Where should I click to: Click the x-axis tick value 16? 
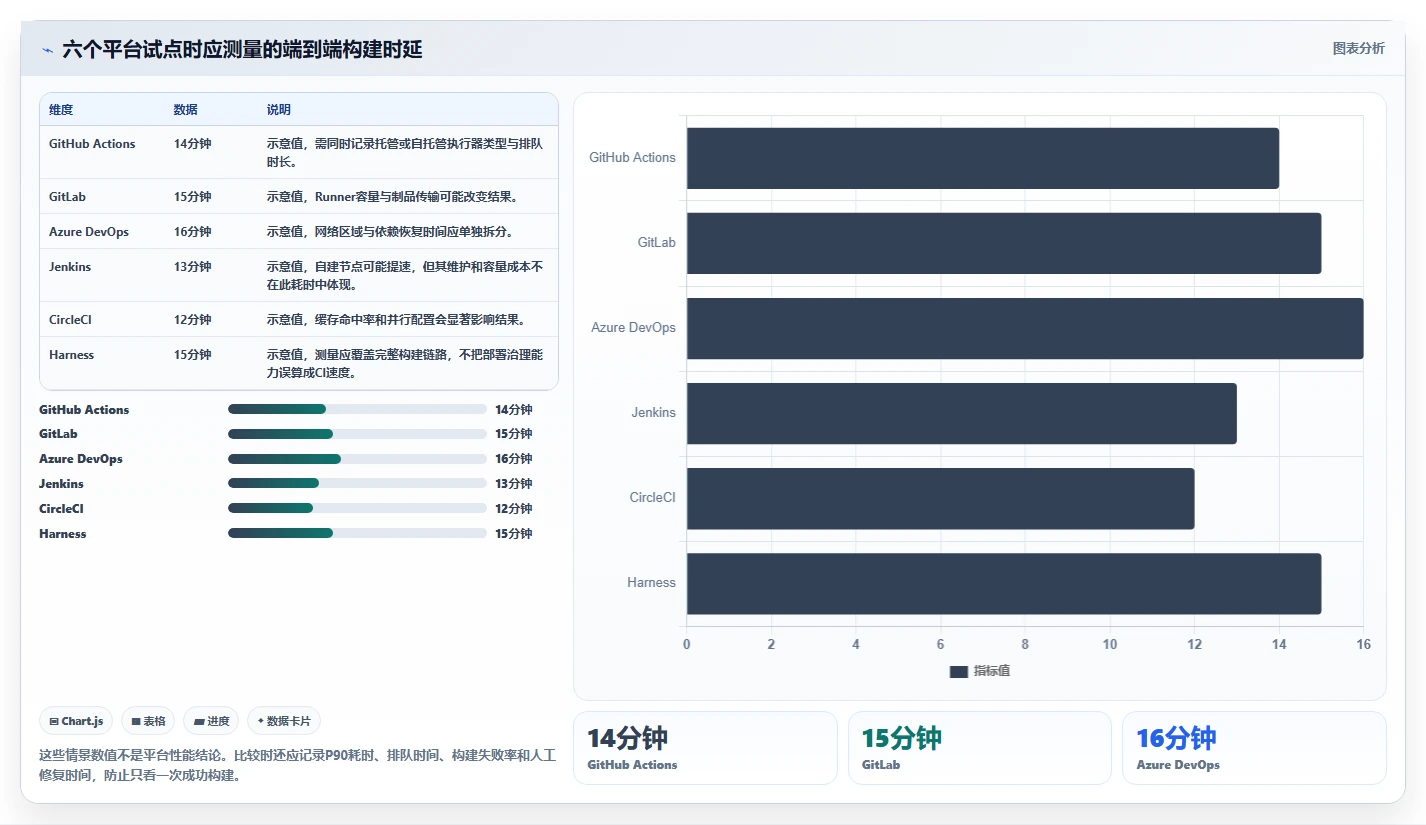(x=1363, y=645)
